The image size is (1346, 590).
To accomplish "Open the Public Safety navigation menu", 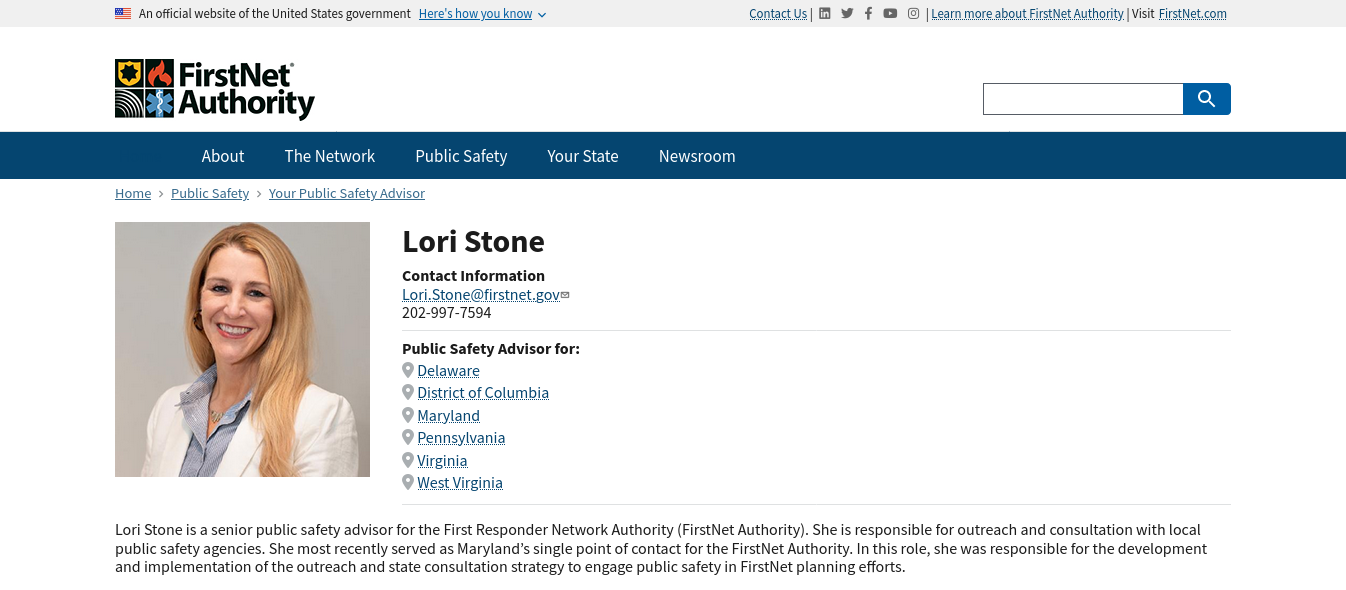I will tap(461, 156).
